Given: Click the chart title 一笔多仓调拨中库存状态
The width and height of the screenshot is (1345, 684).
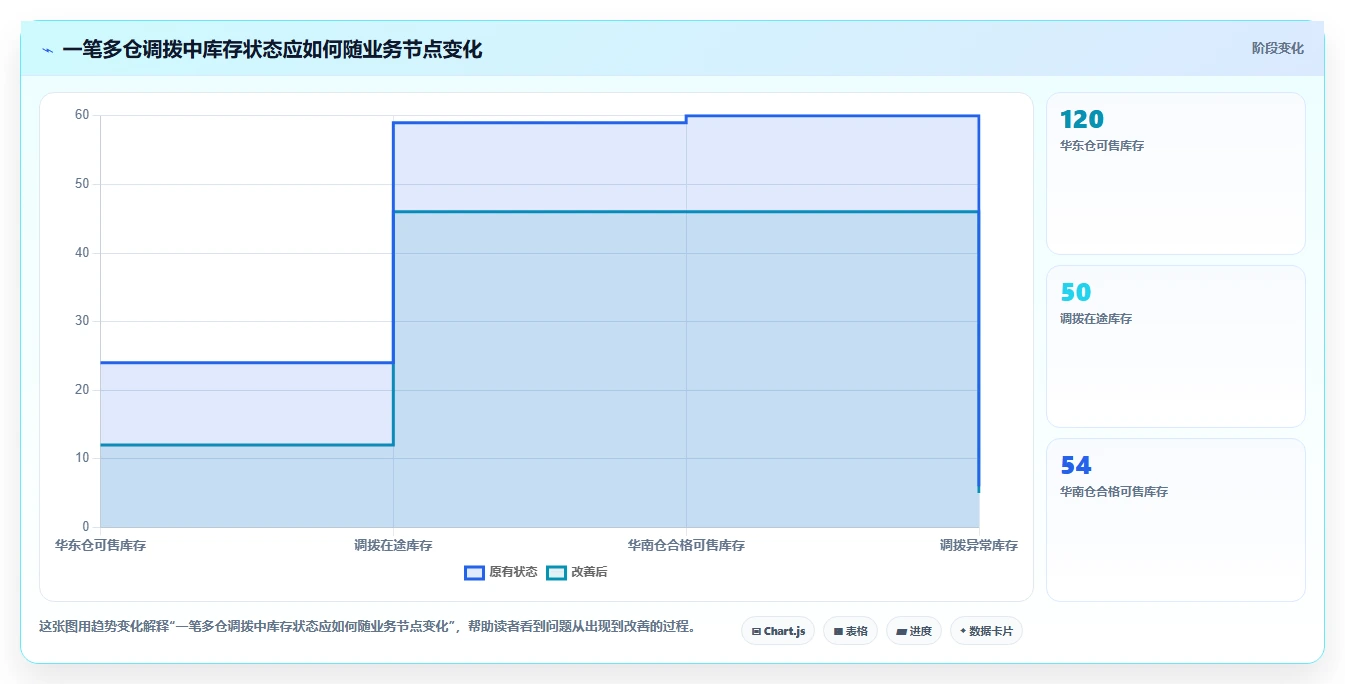Looking at the screenshot, I should 272,49.
